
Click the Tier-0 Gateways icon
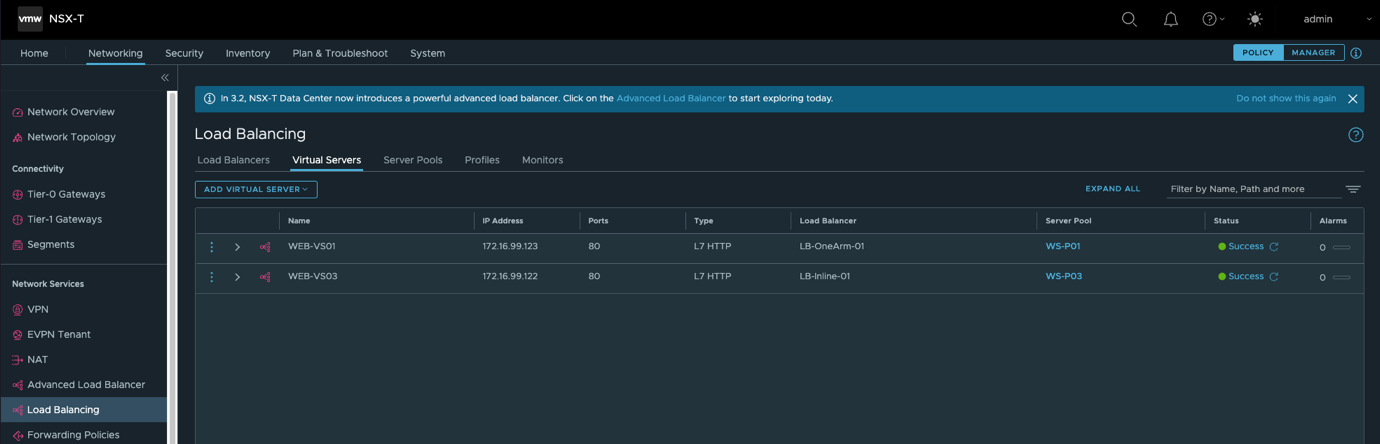[17, 194]
